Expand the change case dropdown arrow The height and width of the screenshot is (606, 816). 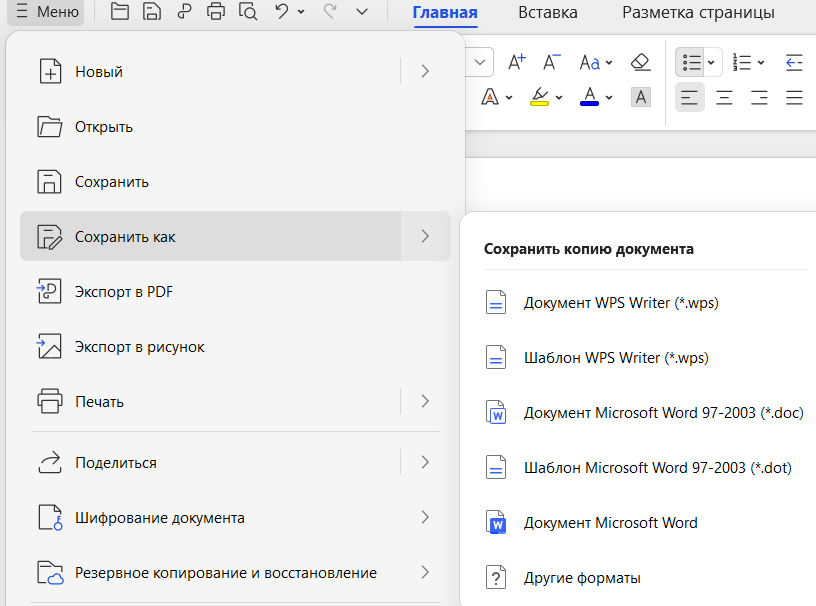[609, 63]
